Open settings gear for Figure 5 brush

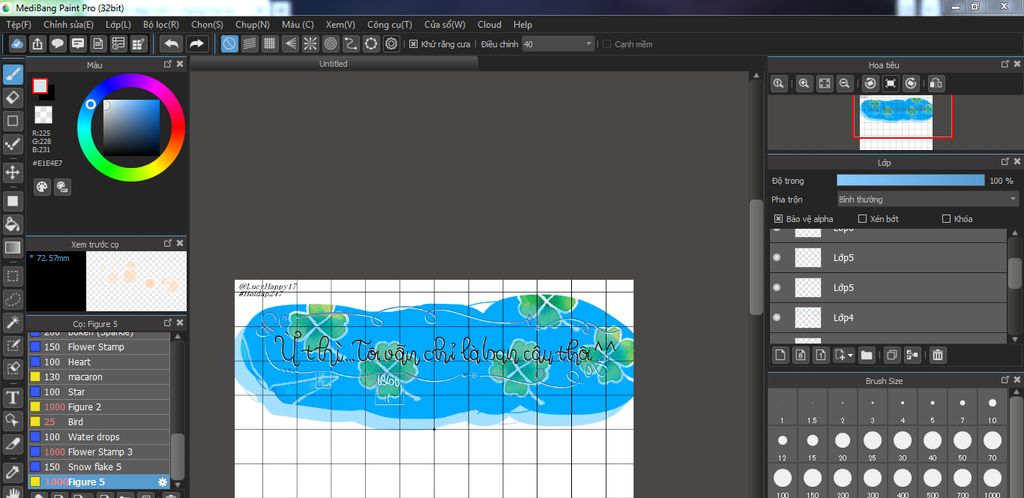click(163, 482)
